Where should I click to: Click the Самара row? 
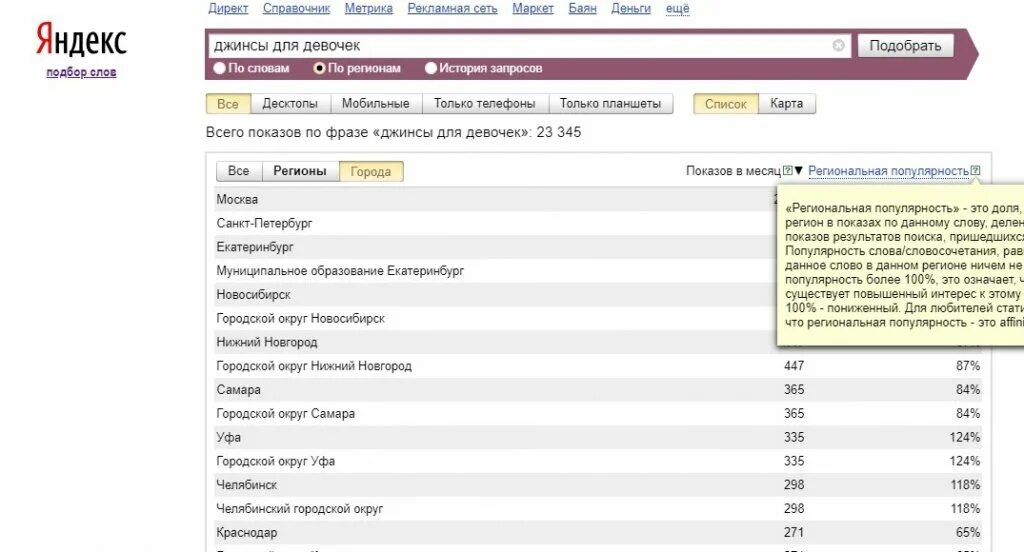[x=598, y=390]
